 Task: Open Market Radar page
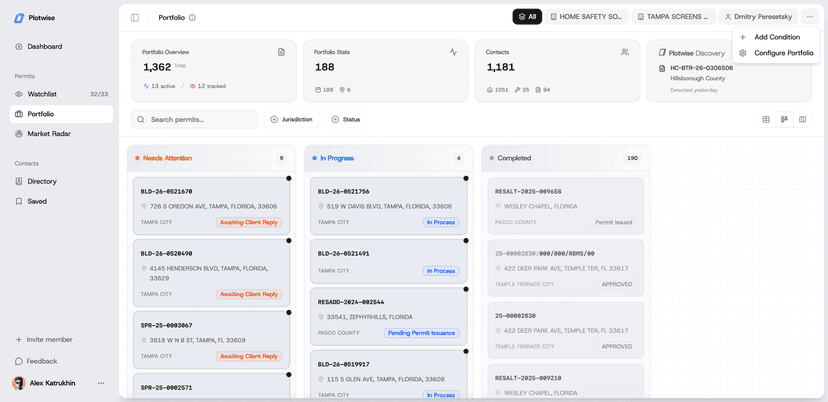(x=61, y=134)
